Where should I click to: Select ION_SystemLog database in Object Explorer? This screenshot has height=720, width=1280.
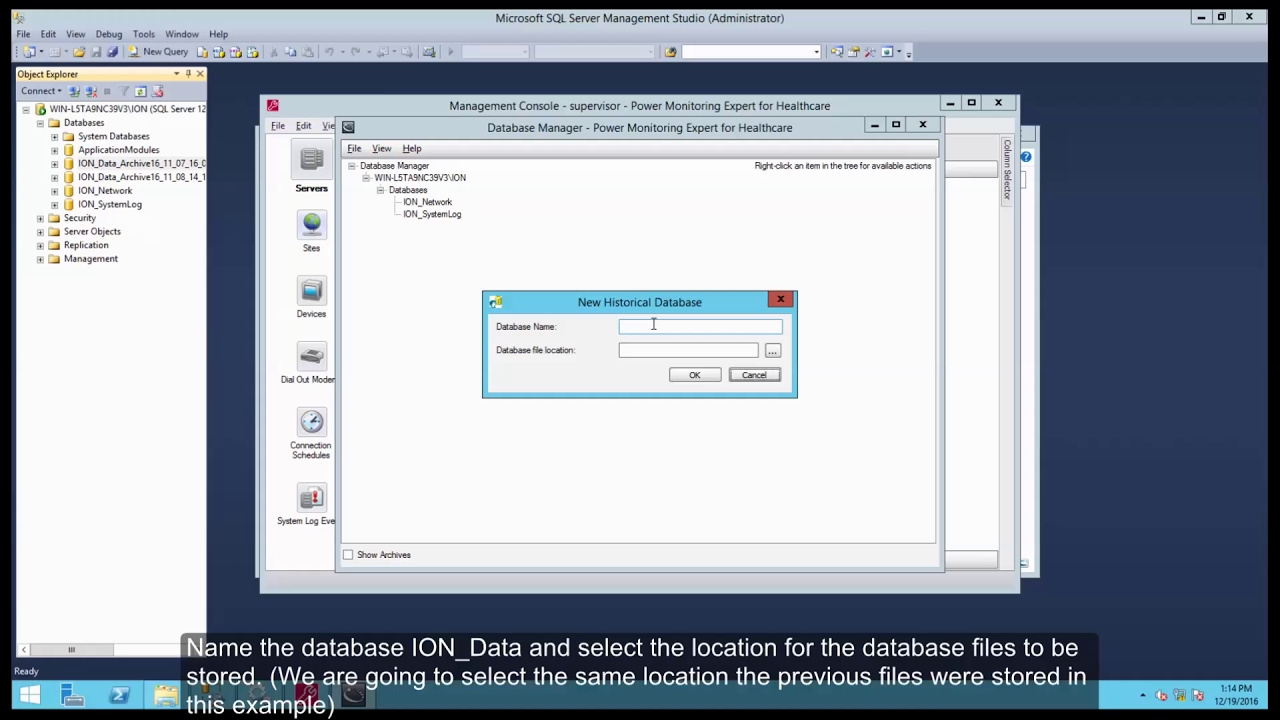click(x=110, y=204)
